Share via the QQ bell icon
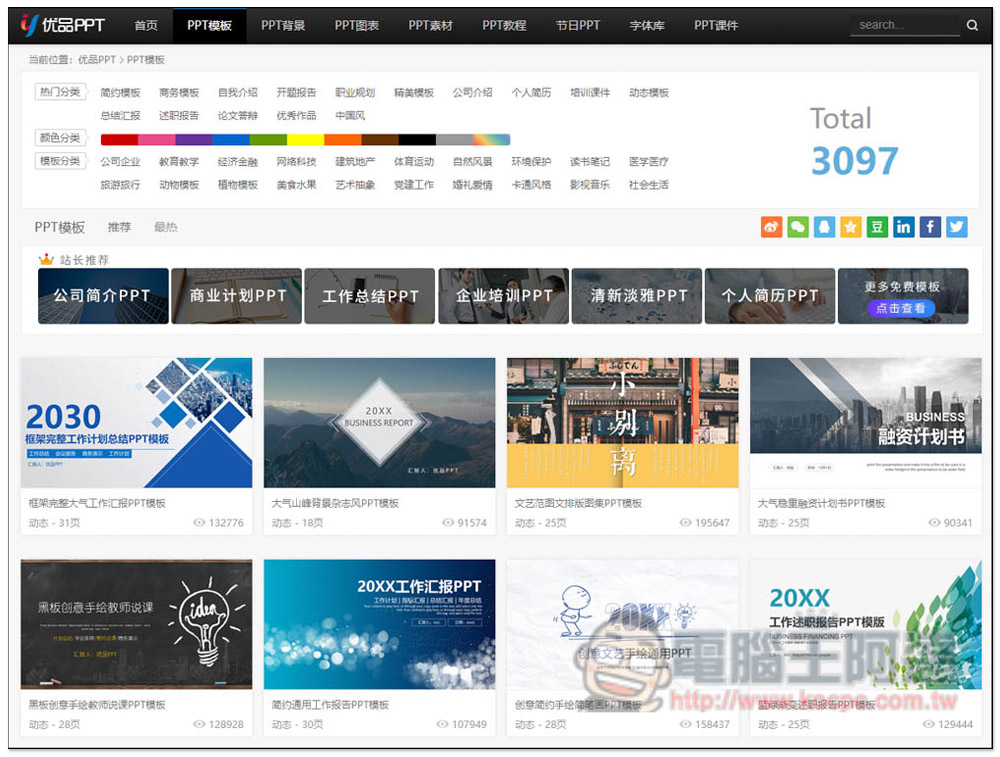Viewport: 1000px width, 757px height. pyautogui.click(x=824, y=227)
